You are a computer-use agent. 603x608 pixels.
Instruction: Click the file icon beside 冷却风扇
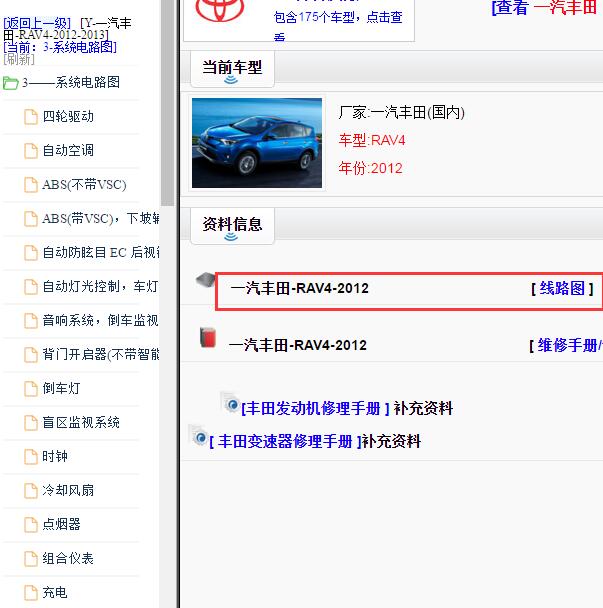point(31,491)
